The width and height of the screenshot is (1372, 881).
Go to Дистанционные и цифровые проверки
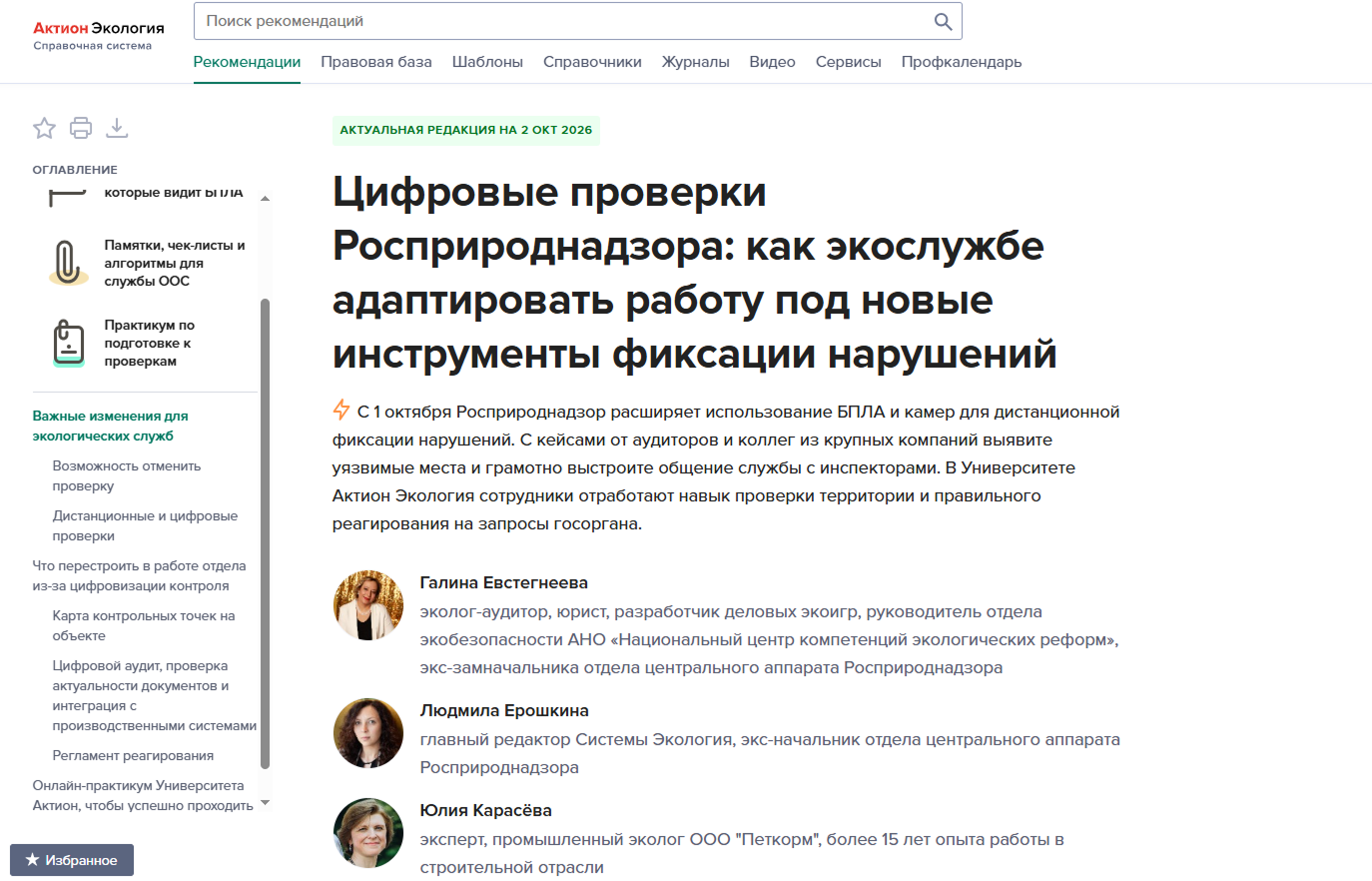pyautogui.click(x=145, y=525)
